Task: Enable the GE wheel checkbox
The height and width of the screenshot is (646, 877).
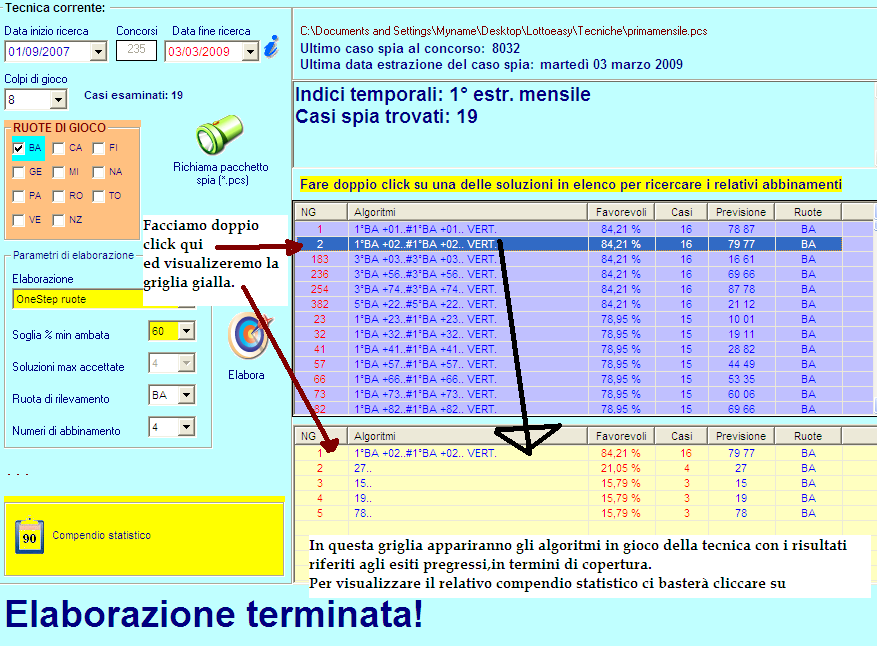Action: point(18,172)
